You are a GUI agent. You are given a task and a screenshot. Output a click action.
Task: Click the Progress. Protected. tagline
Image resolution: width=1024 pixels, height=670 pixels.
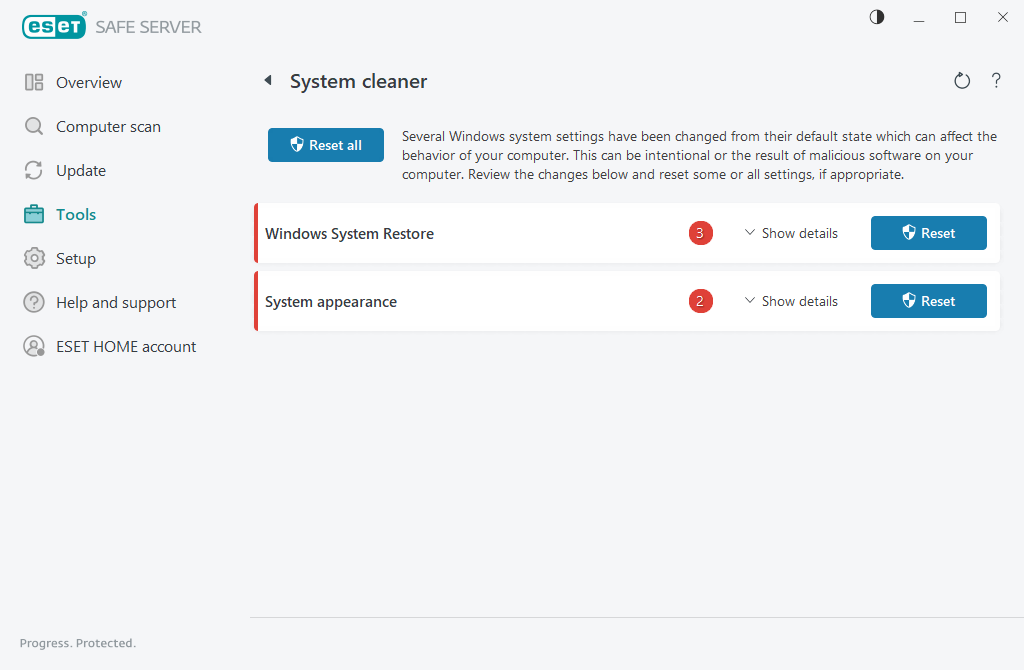[78, 643]
